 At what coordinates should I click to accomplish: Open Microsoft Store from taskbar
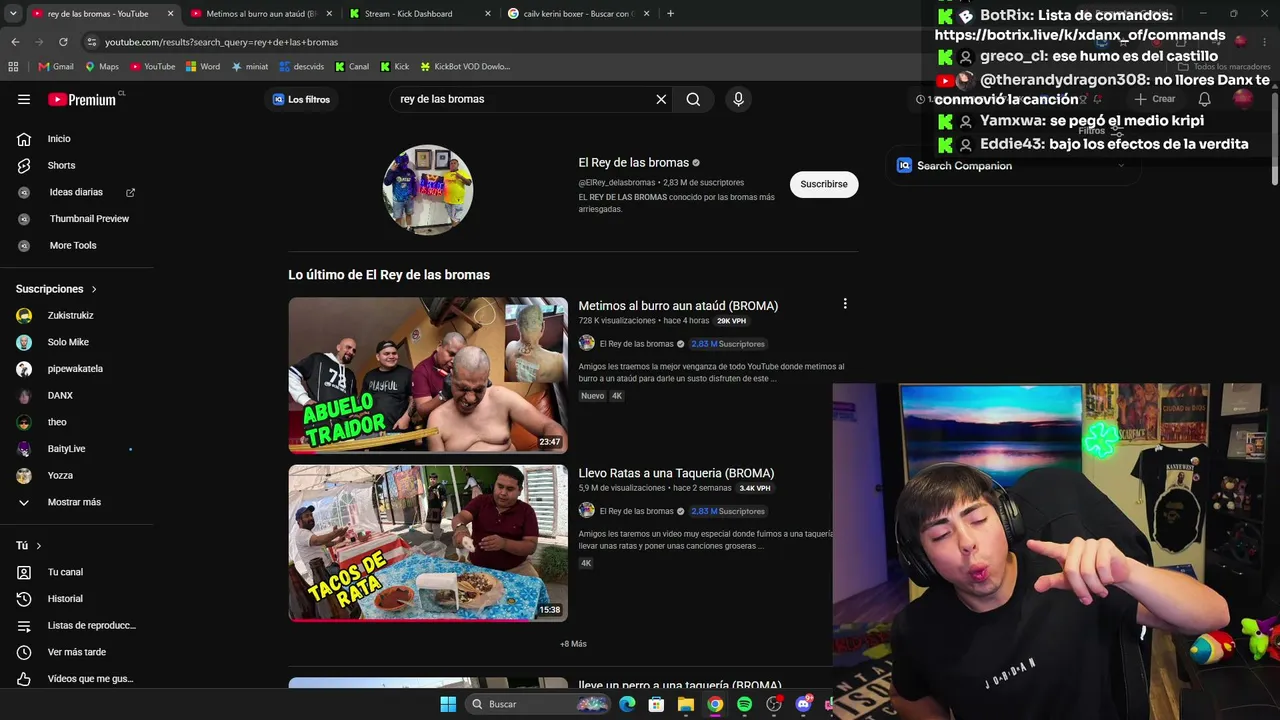(x=656, y=704)
